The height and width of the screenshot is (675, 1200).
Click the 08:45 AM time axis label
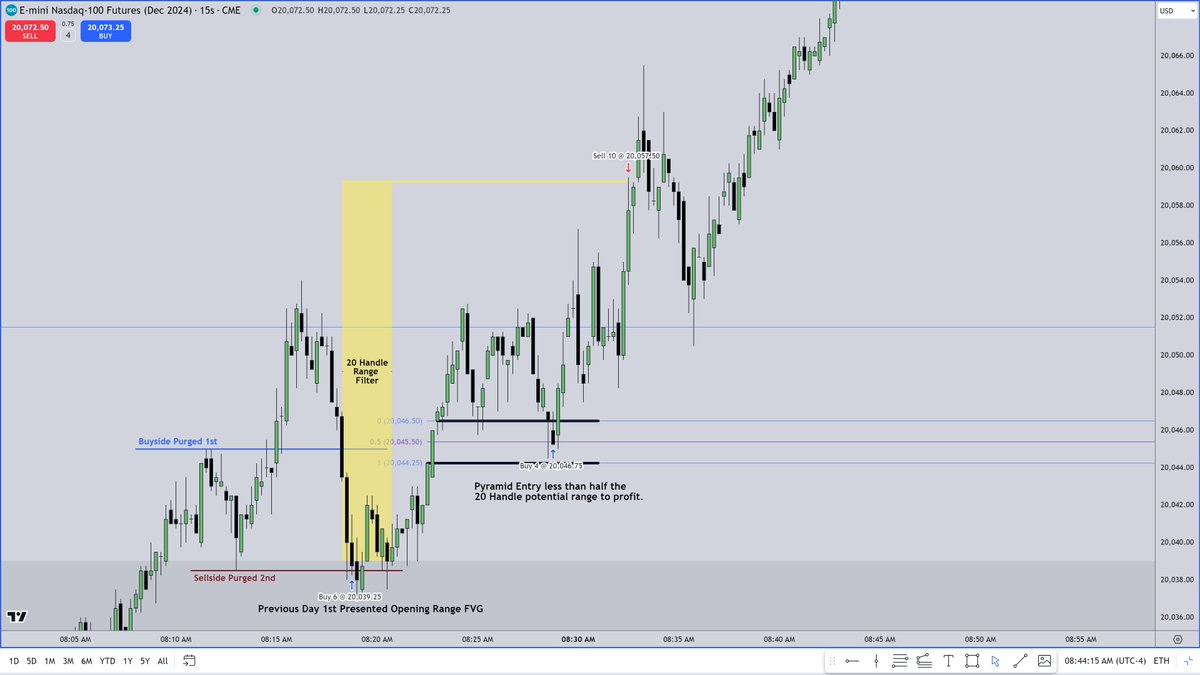(x=880, y=638)
